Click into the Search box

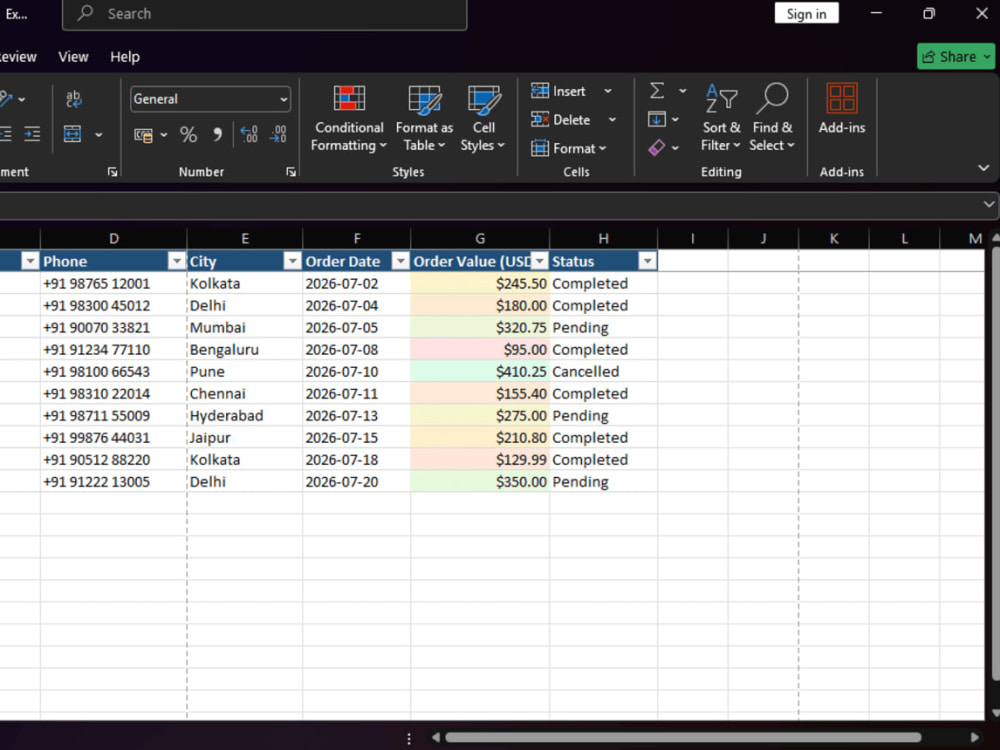(265, 14)
